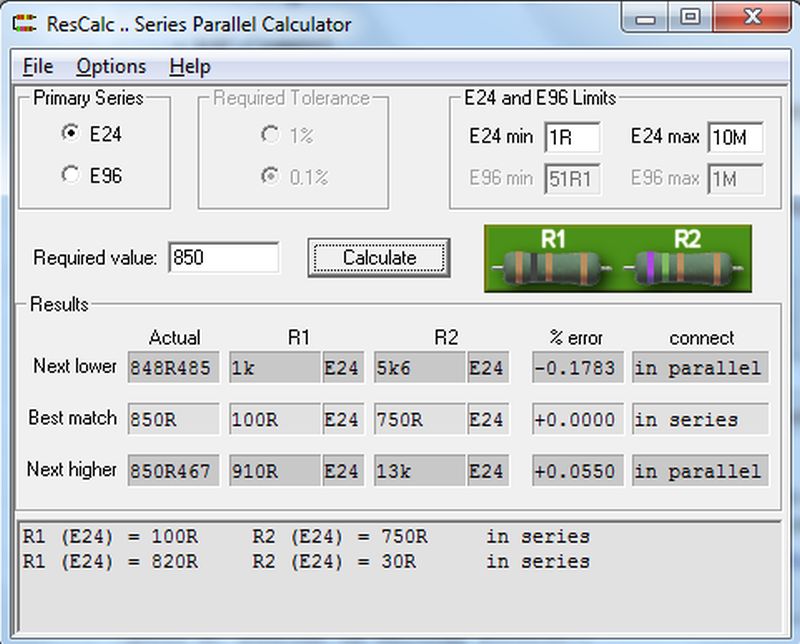Click the -0.1783 percent error field
Image resolution: width=800 pixels, height=644 pixels.
[x=578, y=367]
